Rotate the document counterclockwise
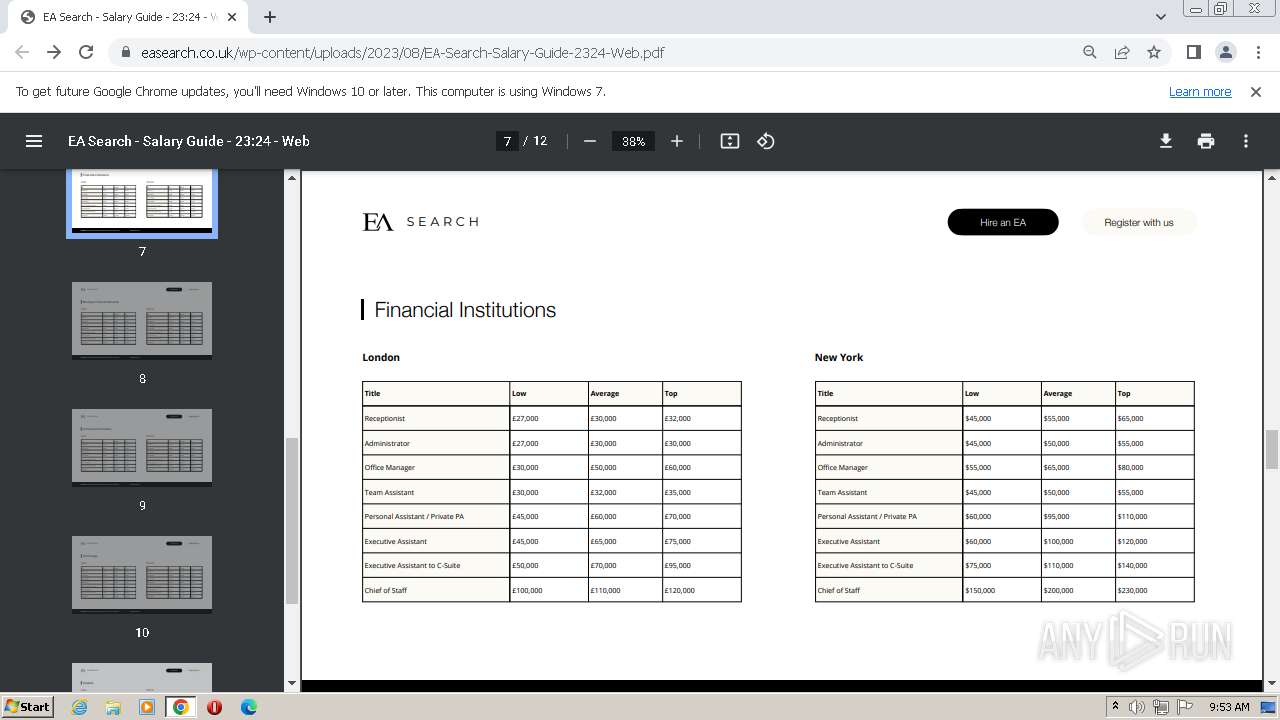1280x720 pixels. tap(766, 141)
